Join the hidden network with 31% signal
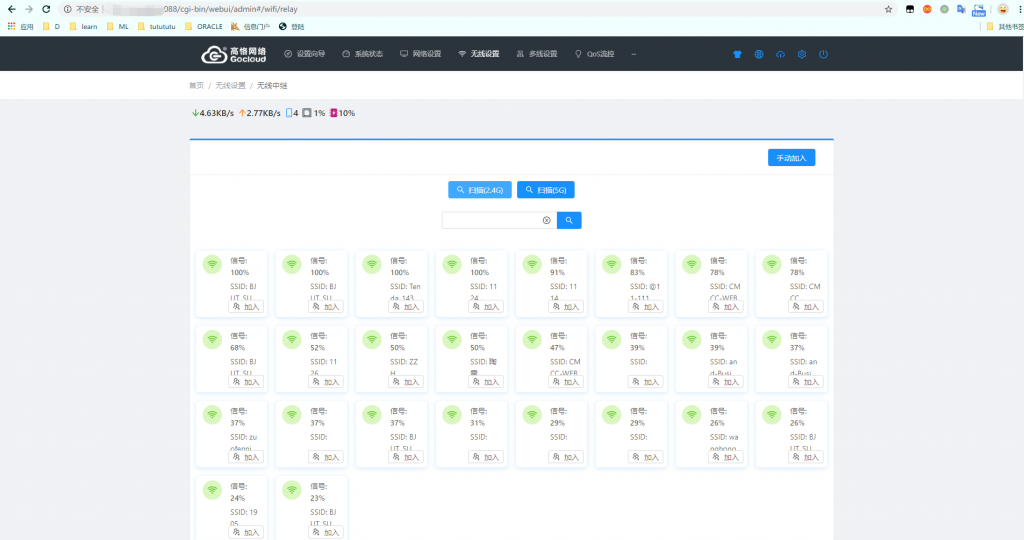Image resolution: width=1024 pixels, height=540 pixels. click(x=486, y=457)
